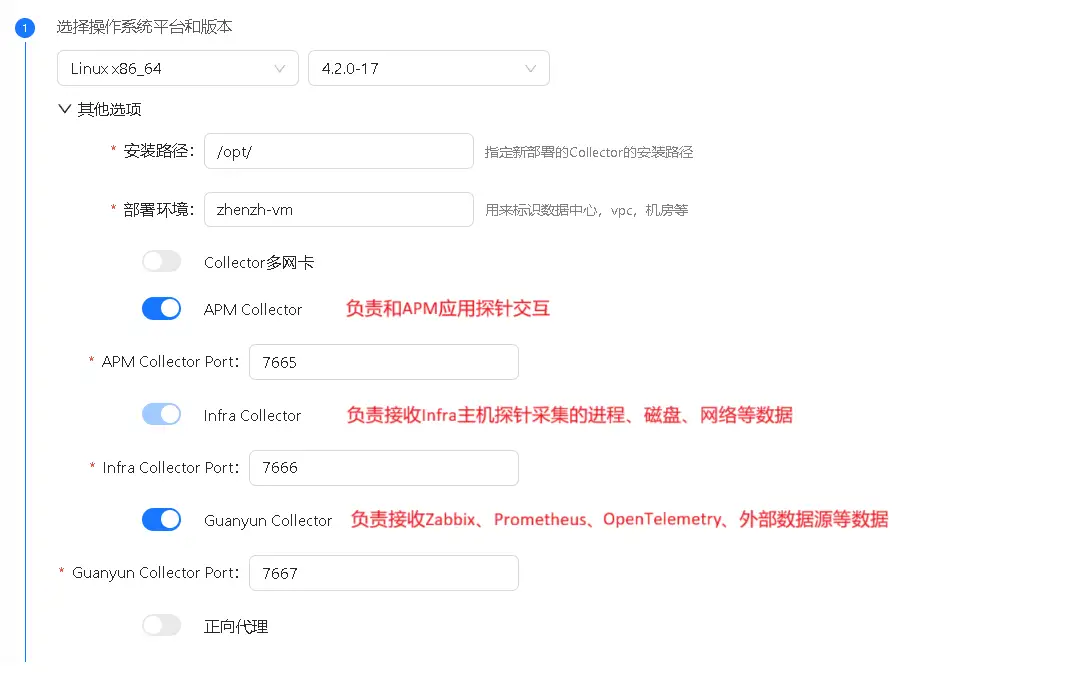Viewport: 1066px width, 691px height.
Task: Click the APM Collector Port field 7665
Action: [x=383, y=362]
